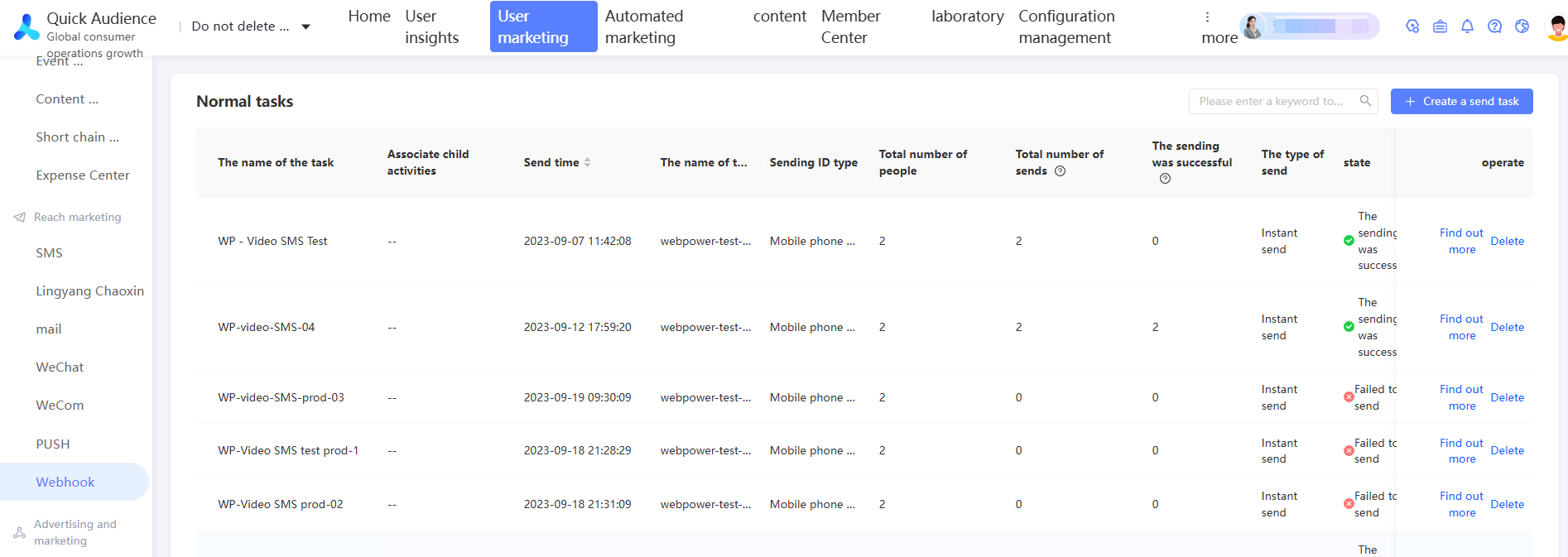Open the user avatar profile menu

(x=1556, y=26)
